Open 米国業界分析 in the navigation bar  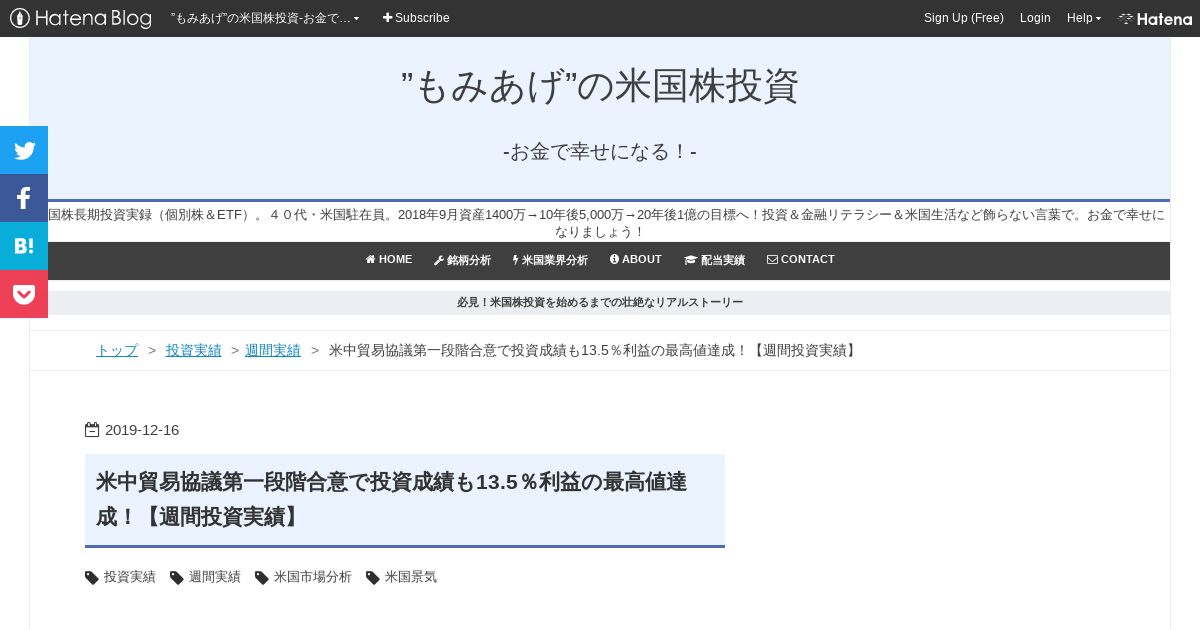550,260
